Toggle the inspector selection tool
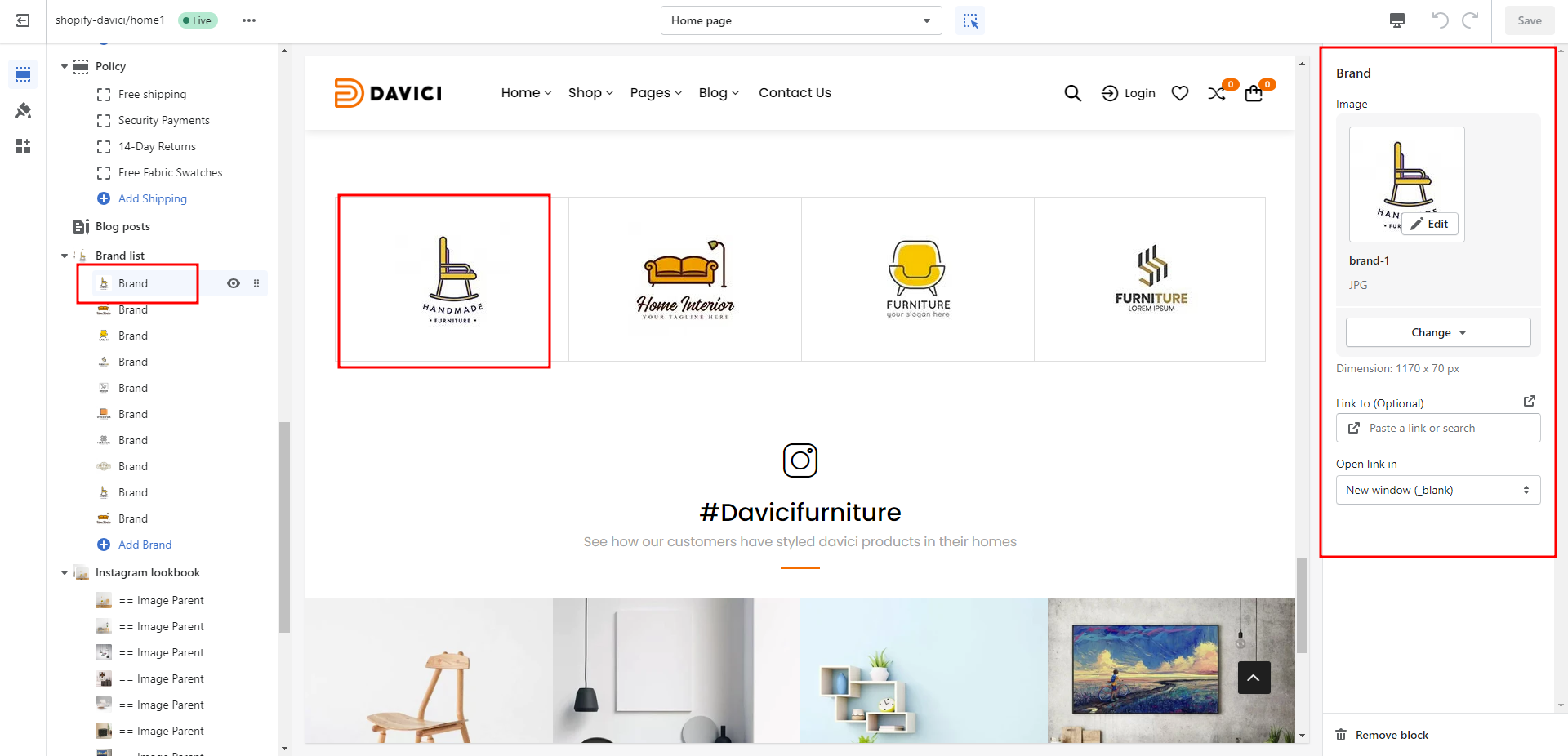Viewport: 1568px width, 756px height. [970, 20]
